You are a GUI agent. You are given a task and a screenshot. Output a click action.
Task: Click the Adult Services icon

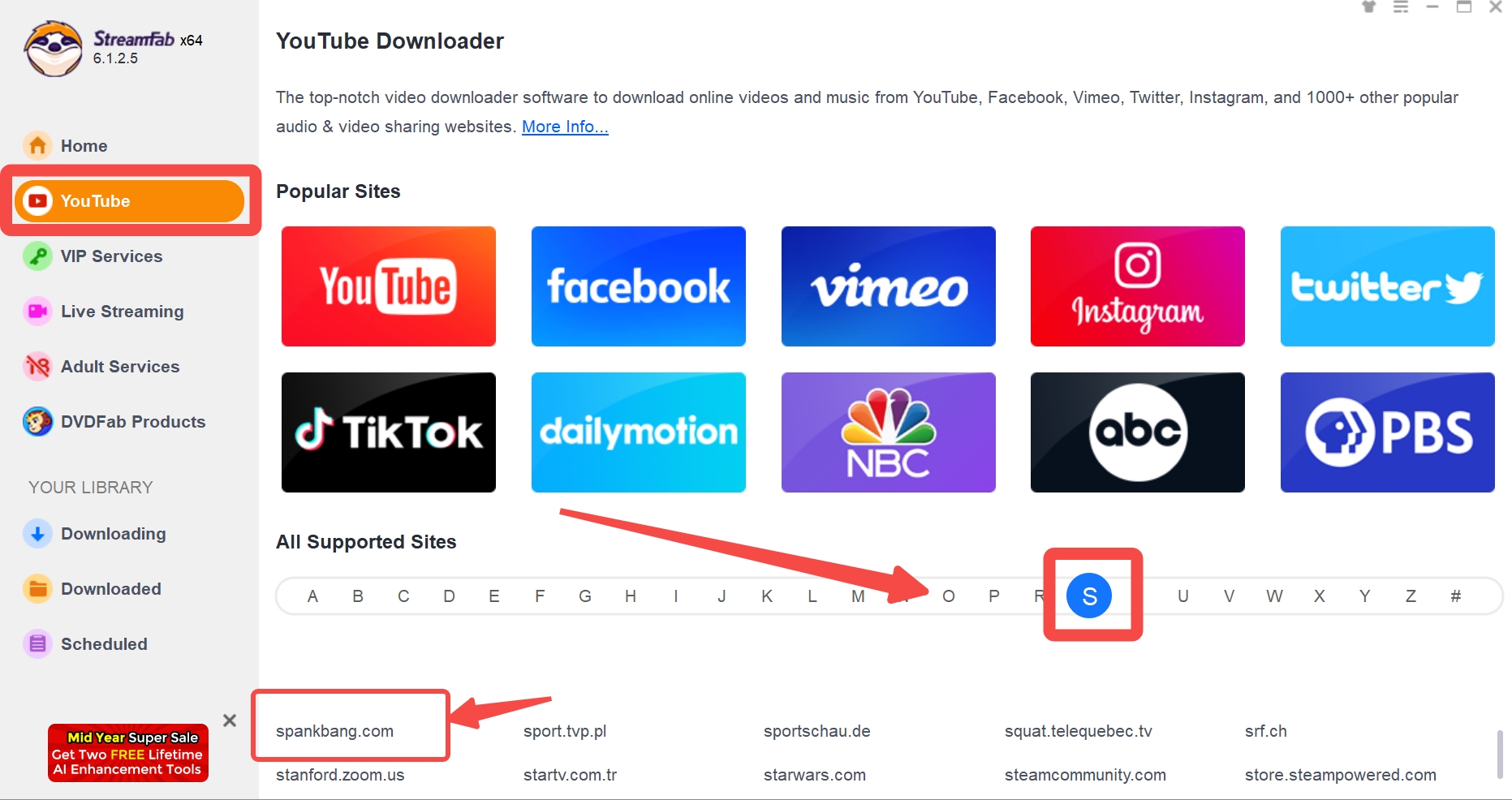(x=37, y=366)
